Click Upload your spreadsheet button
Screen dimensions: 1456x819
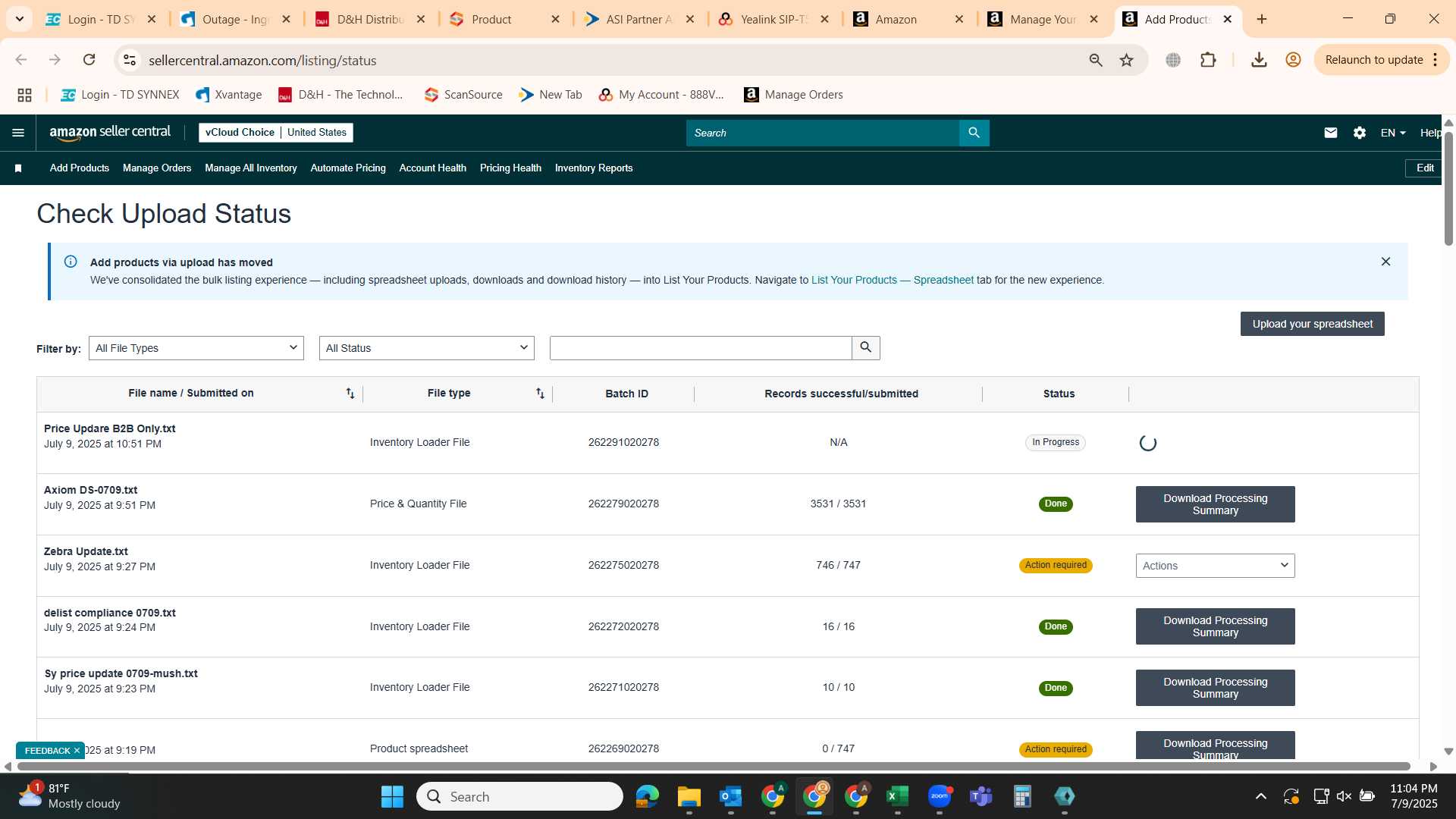(1312, 324)
